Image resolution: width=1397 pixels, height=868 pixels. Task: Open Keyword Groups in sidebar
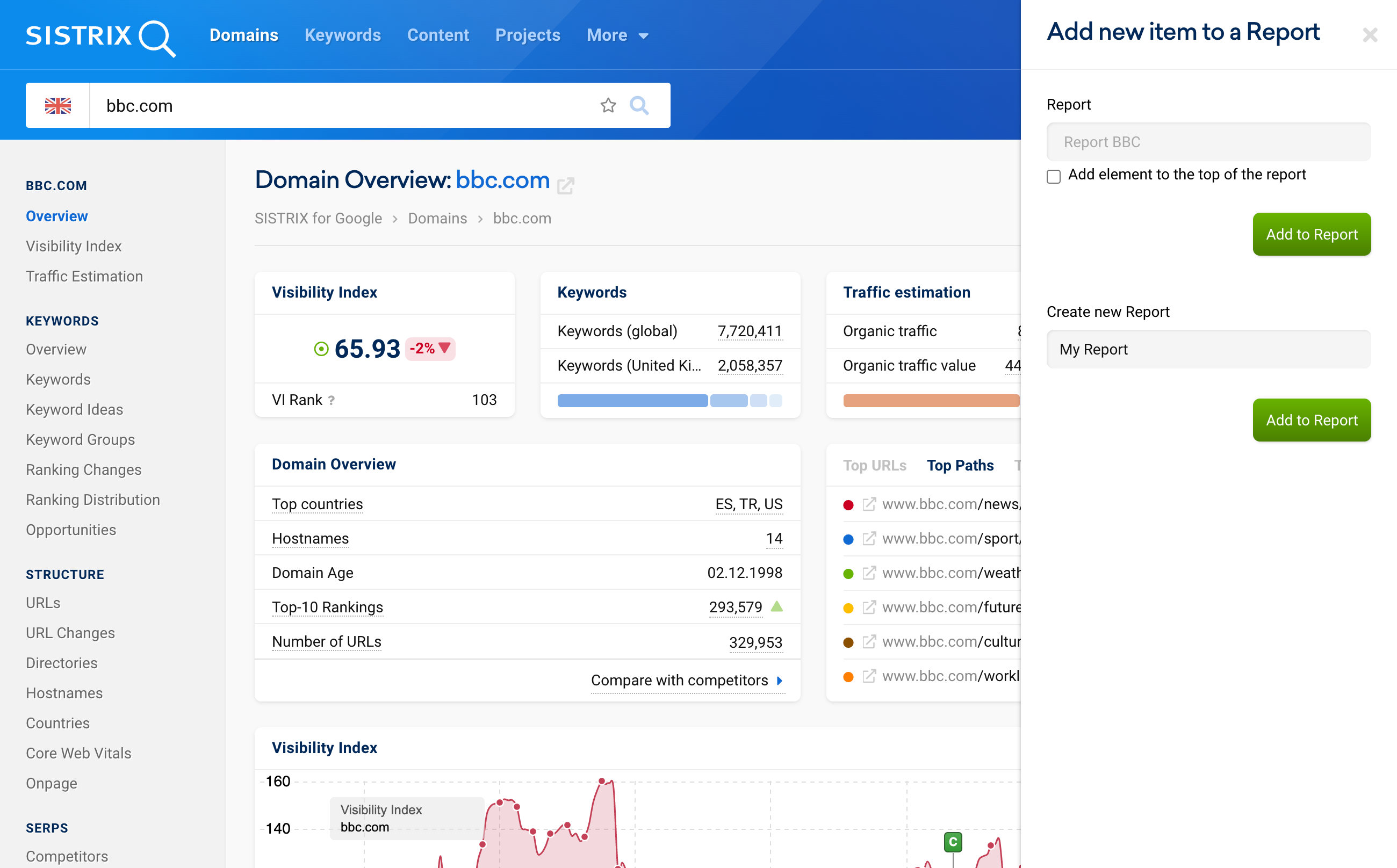pyautogui.click(x=81, y=440)
